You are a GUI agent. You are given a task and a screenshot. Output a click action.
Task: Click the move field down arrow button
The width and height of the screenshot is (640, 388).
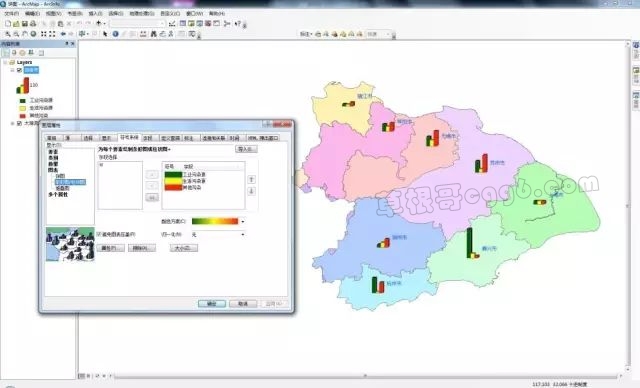pyautogui.click(x=251, y=191)
